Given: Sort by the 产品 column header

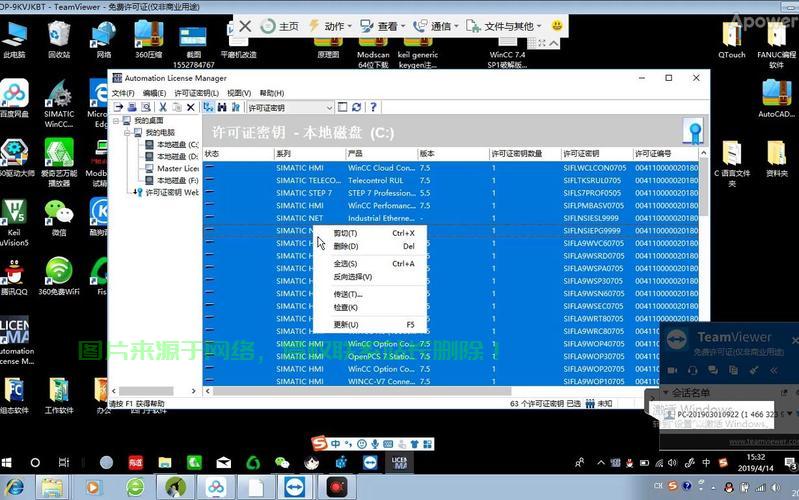Looking at the screenshot, I should point(381,153).
